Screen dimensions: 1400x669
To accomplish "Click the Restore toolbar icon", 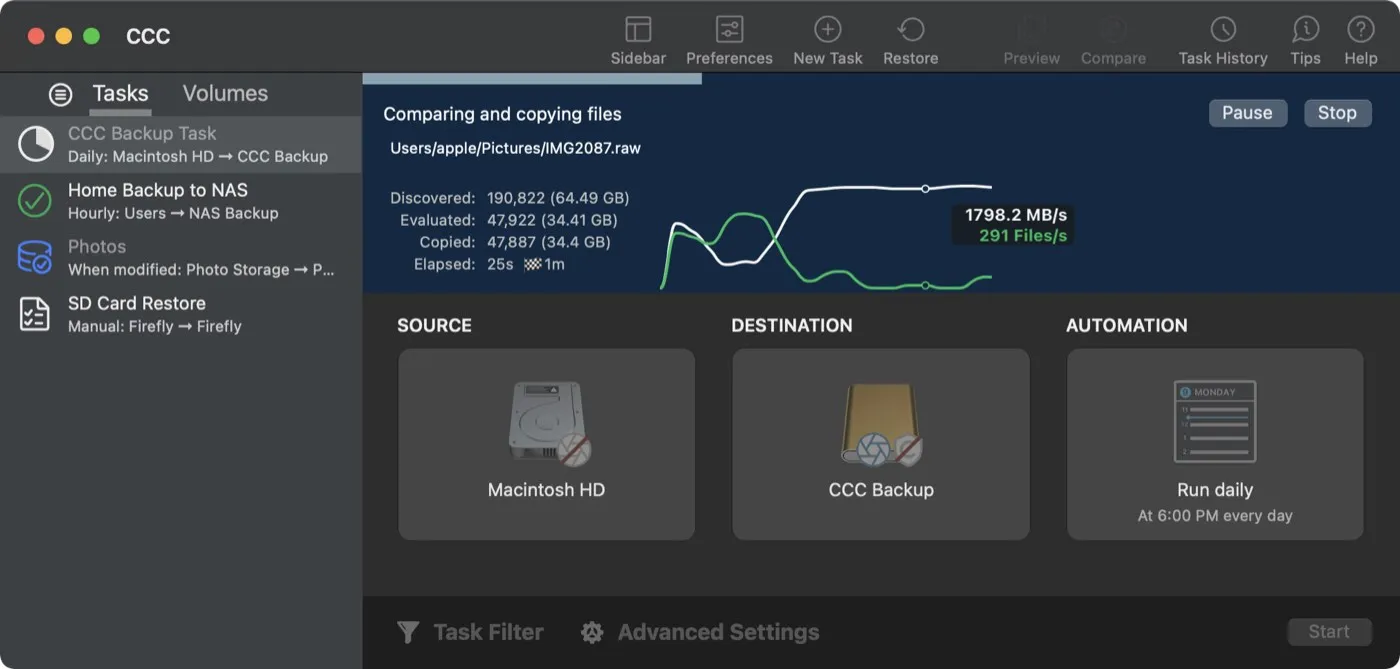I will point(910,37).
